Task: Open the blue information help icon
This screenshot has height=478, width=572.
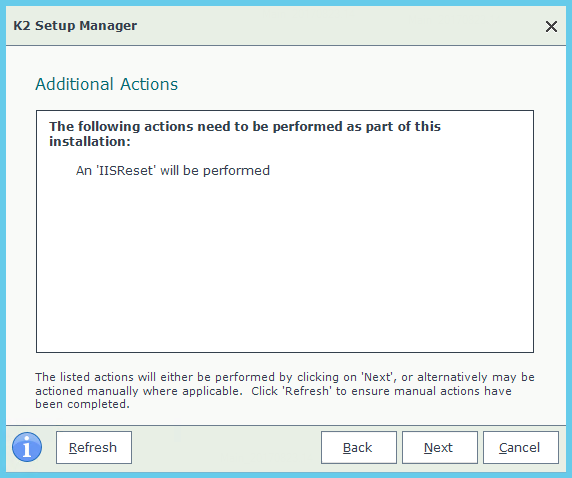Action: (27, 447)
